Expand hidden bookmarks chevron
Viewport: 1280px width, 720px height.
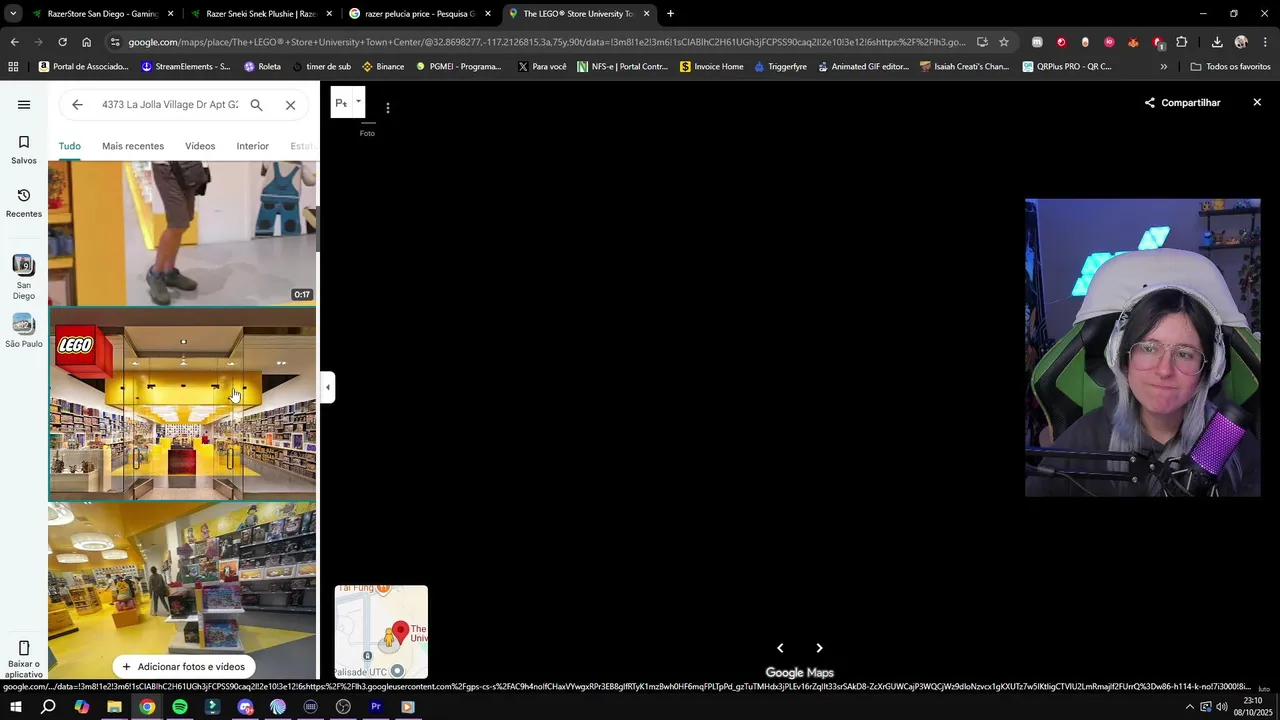(1163, 67)
